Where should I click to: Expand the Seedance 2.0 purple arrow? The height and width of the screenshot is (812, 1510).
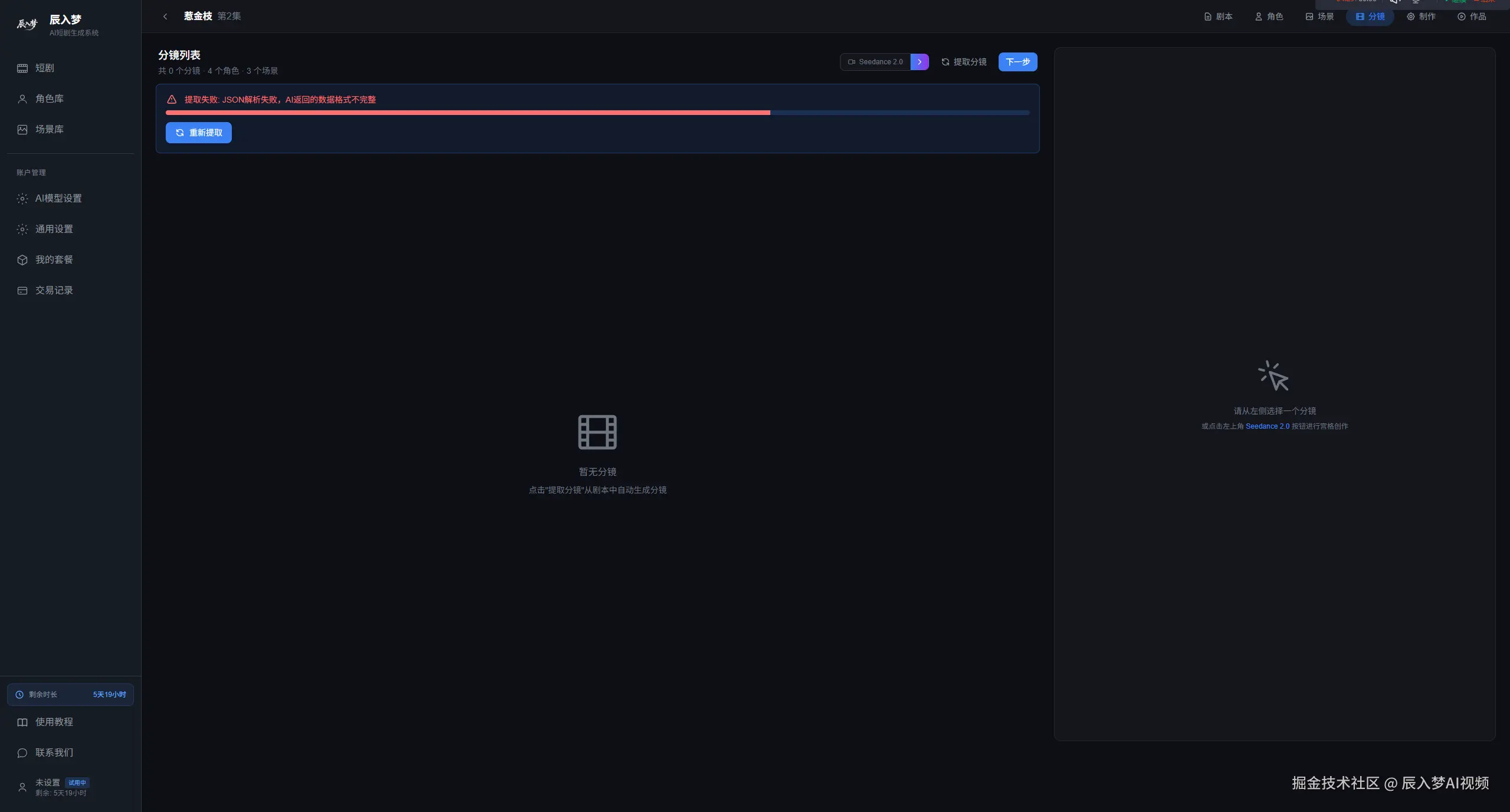pyautogui.click(x=919, y=62)
